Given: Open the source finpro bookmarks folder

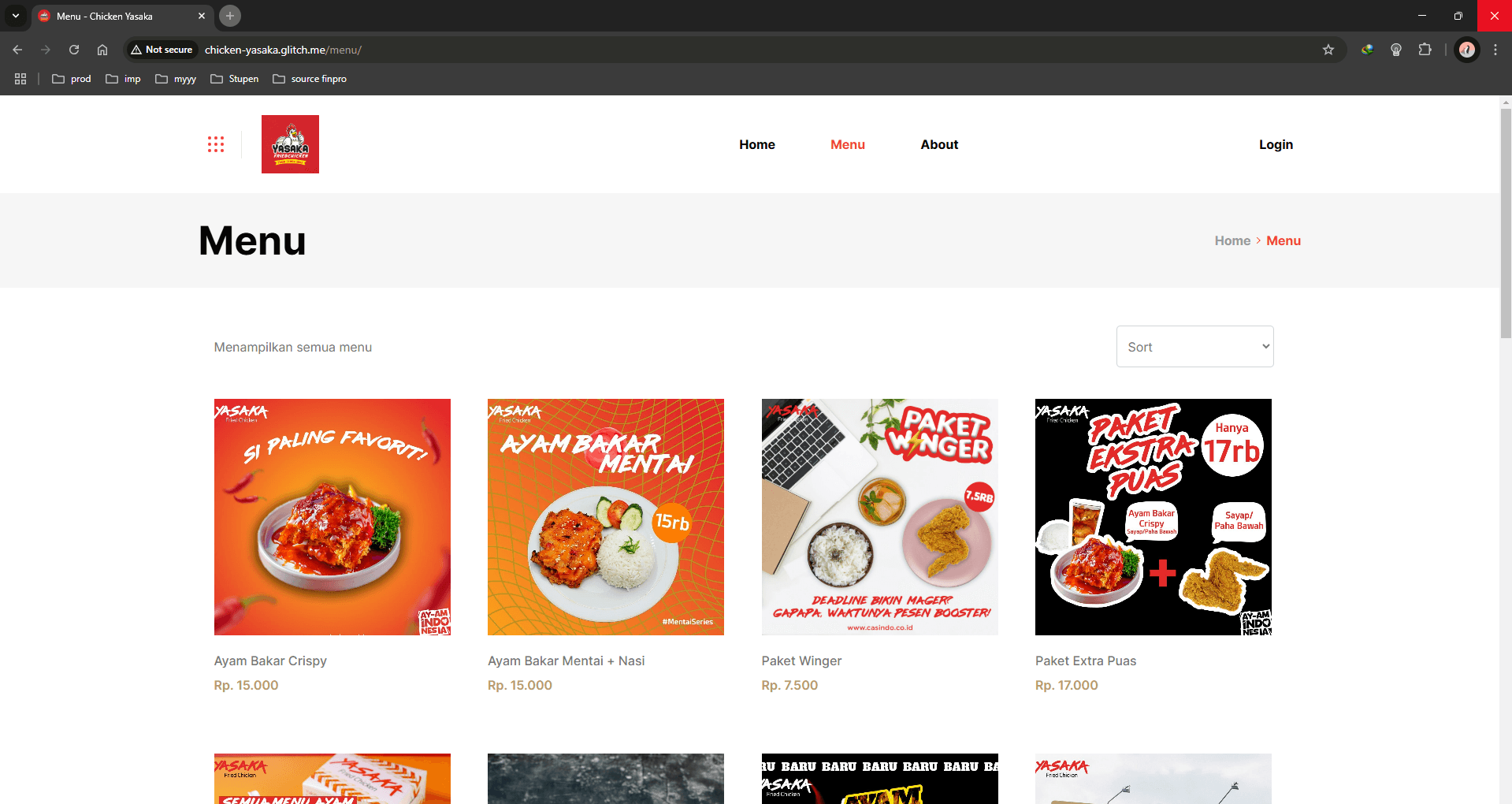Looking at the screenshot, I should pos(310,79).
